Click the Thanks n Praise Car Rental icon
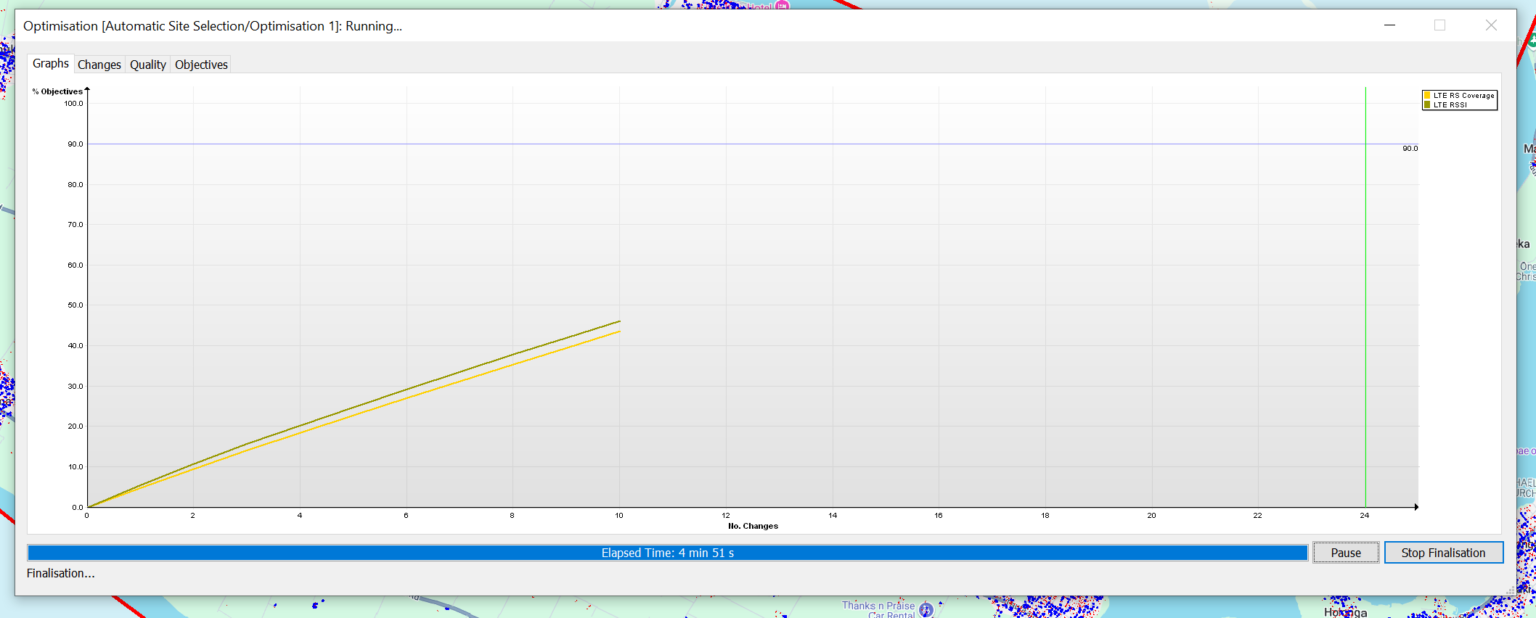This screenshot has width=1536, height=618. click(926, 609)
